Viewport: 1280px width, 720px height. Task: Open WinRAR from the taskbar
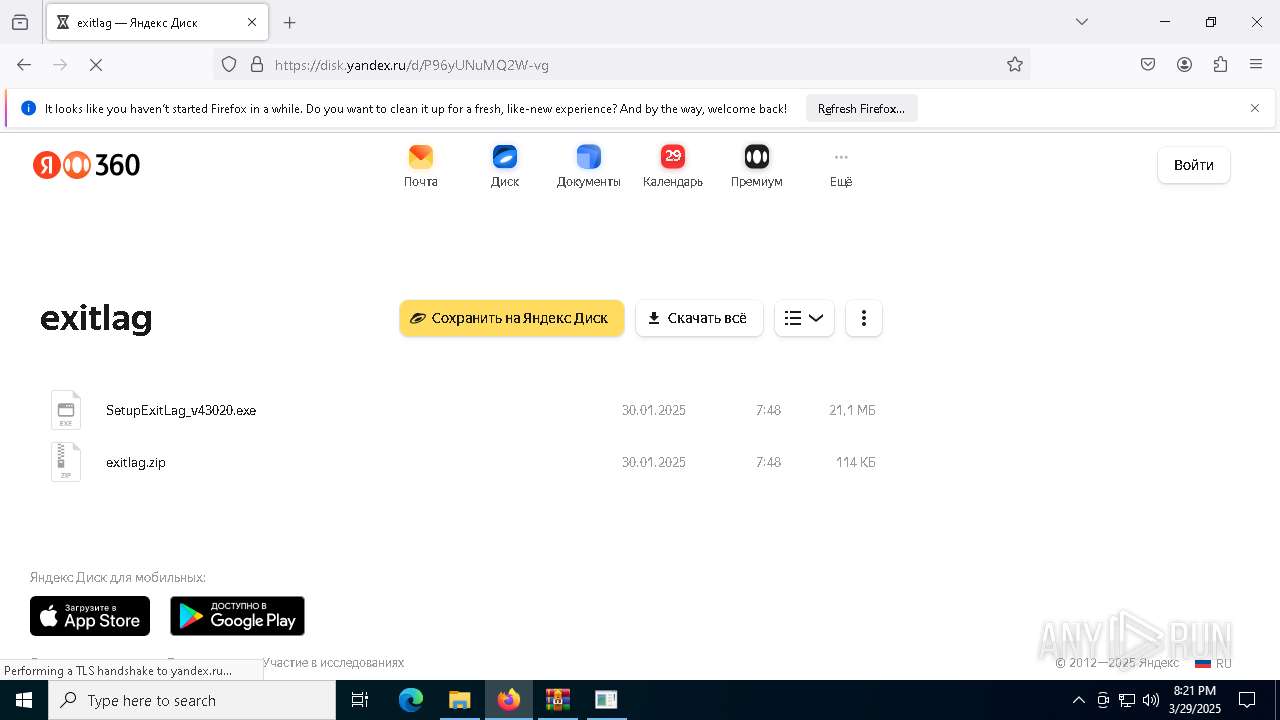(x=557, y=700)
